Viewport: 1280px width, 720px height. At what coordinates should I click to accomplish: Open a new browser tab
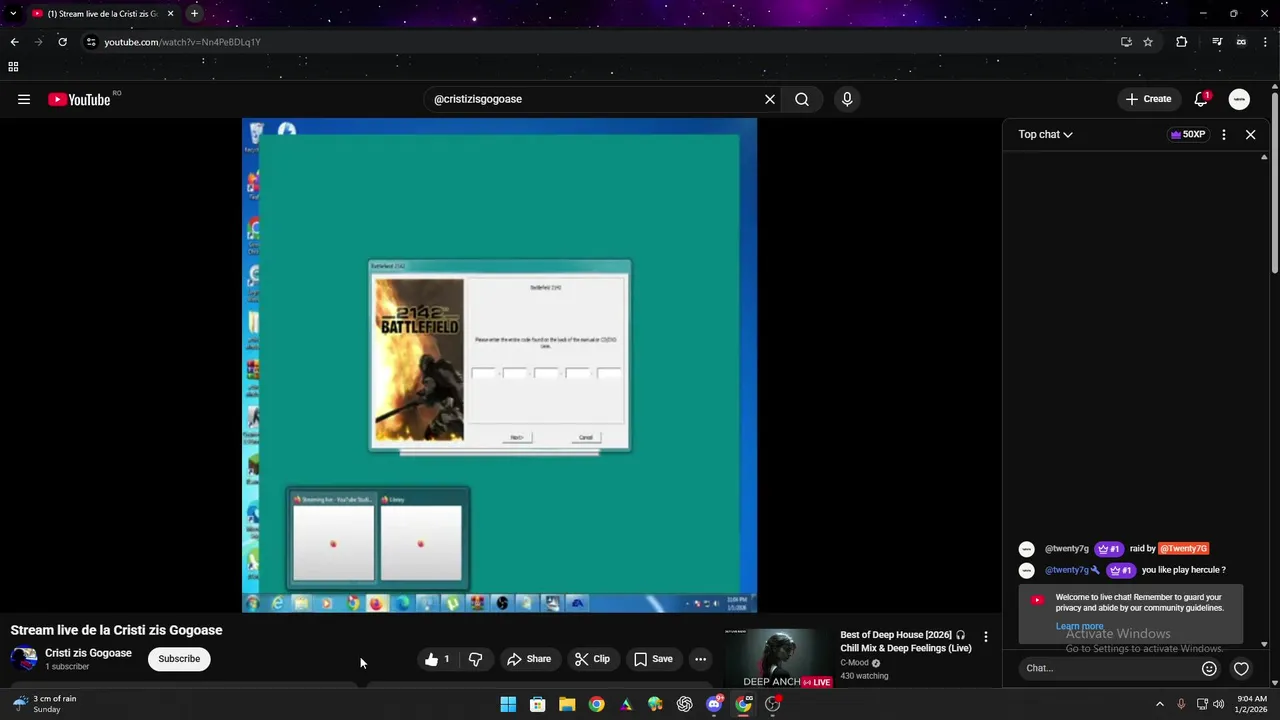coord(194,14)
